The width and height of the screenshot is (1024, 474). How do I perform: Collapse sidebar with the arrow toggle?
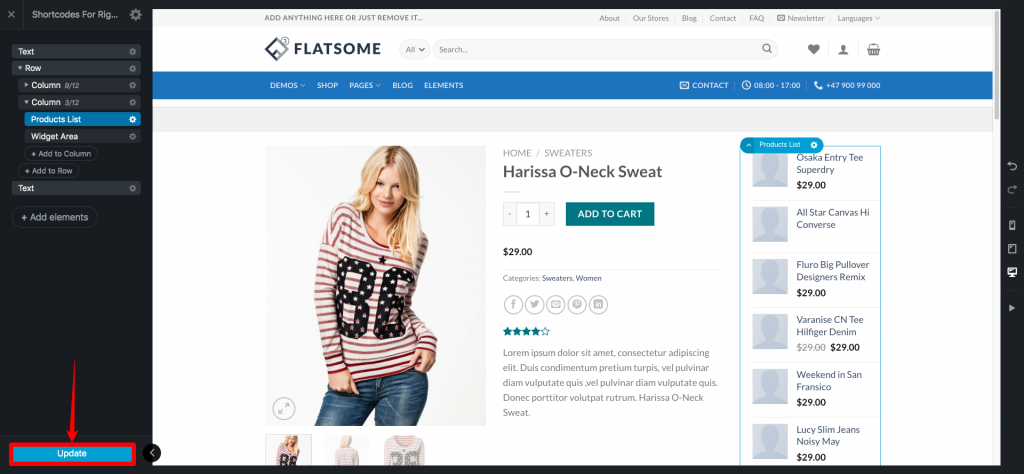pos(152,452)
